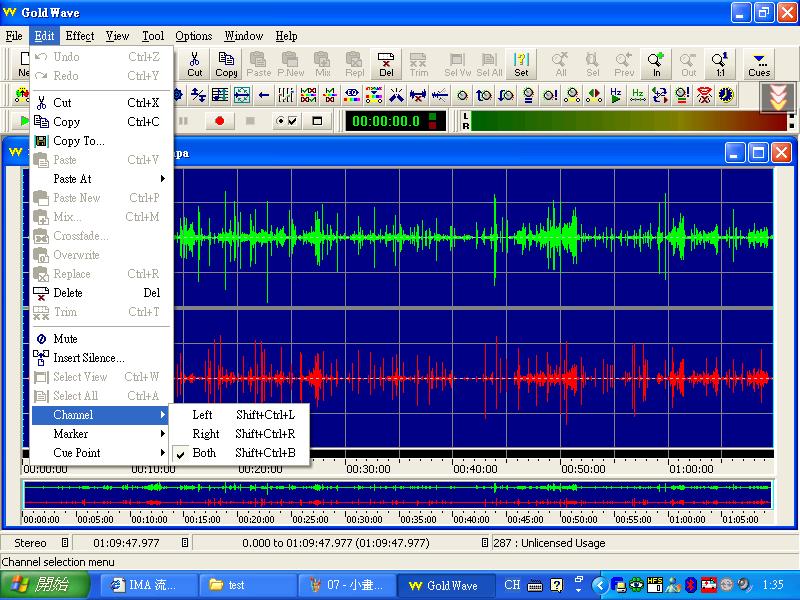Click the zoom In magnifier icon
Image resolution: width=800 pixels, height=600 pixels.
[656, 64]
